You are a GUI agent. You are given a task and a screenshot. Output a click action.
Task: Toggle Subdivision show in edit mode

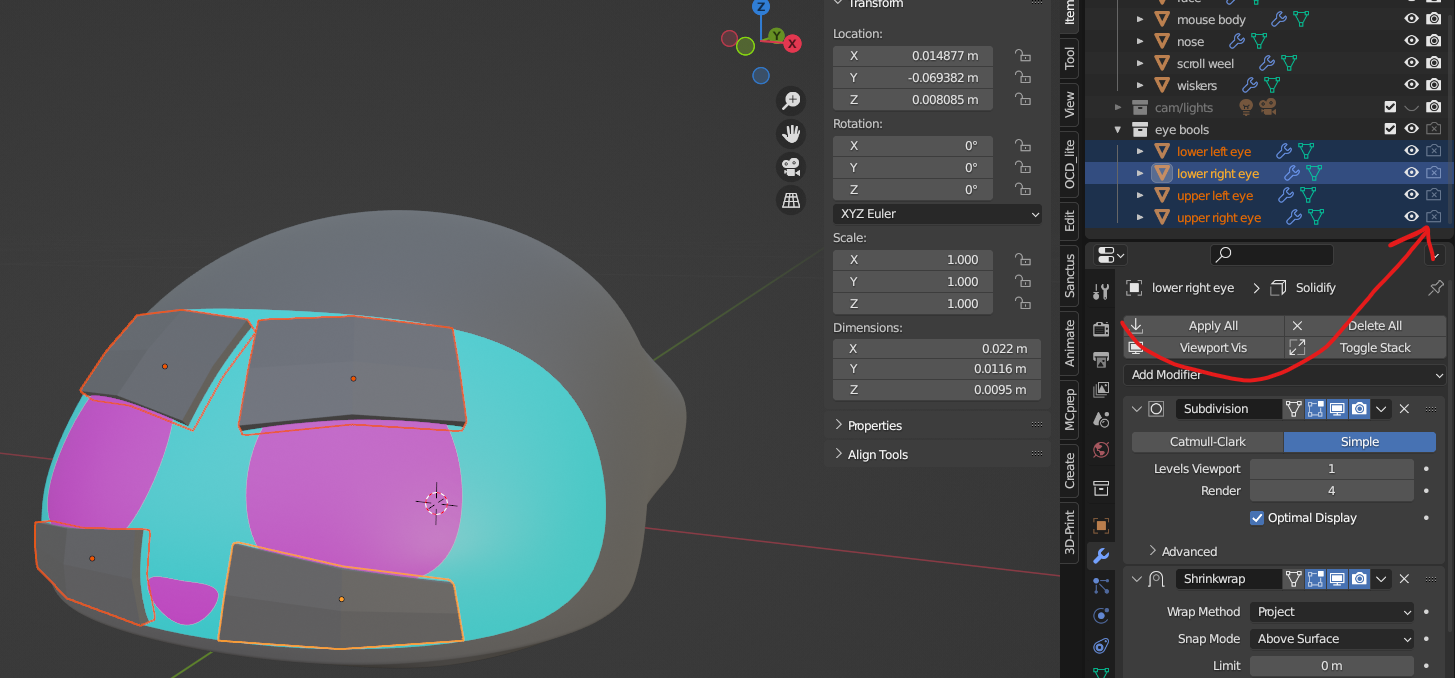pyautogui.click(x=1315, y=409)
